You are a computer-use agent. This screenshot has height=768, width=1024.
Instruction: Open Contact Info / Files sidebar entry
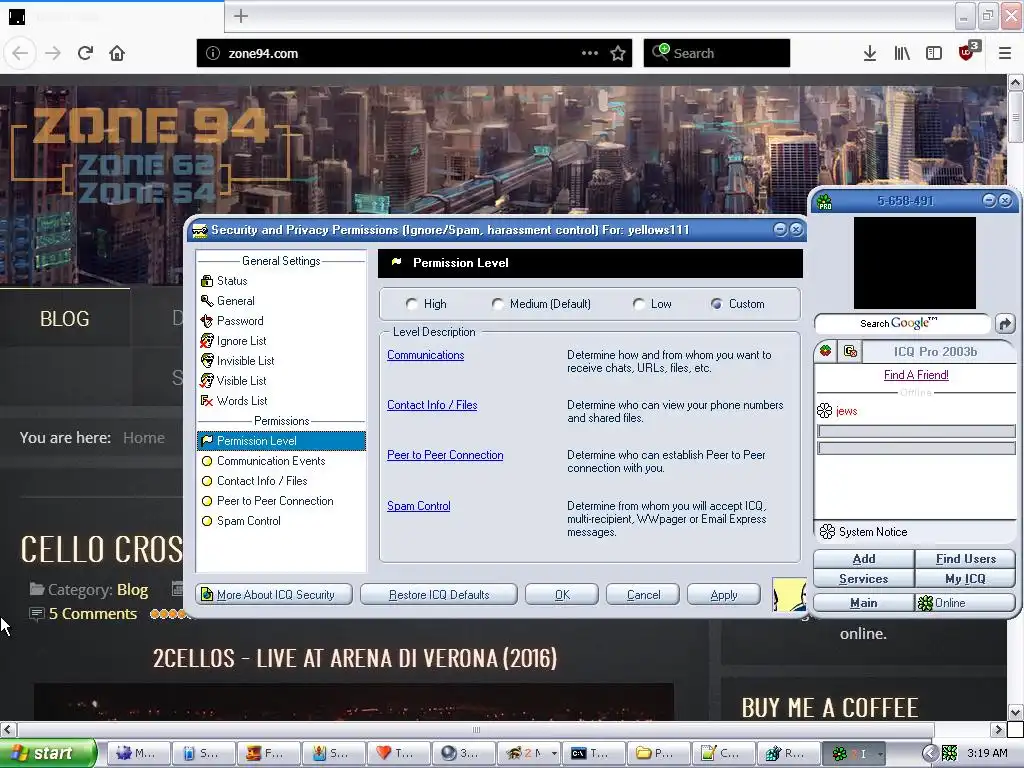click(x=262, y=481)
